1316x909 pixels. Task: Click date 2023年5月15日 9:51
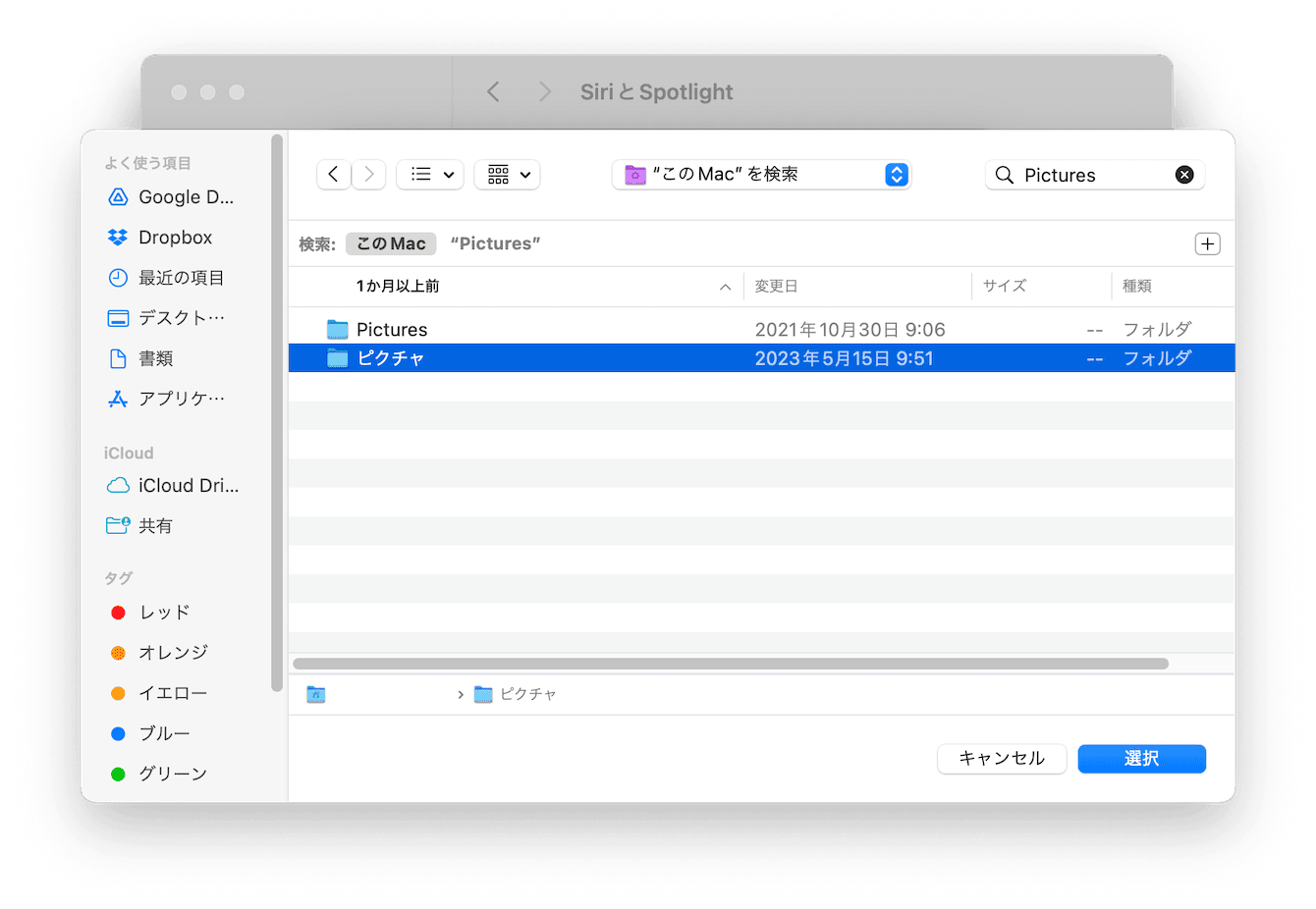pos(844,358)
